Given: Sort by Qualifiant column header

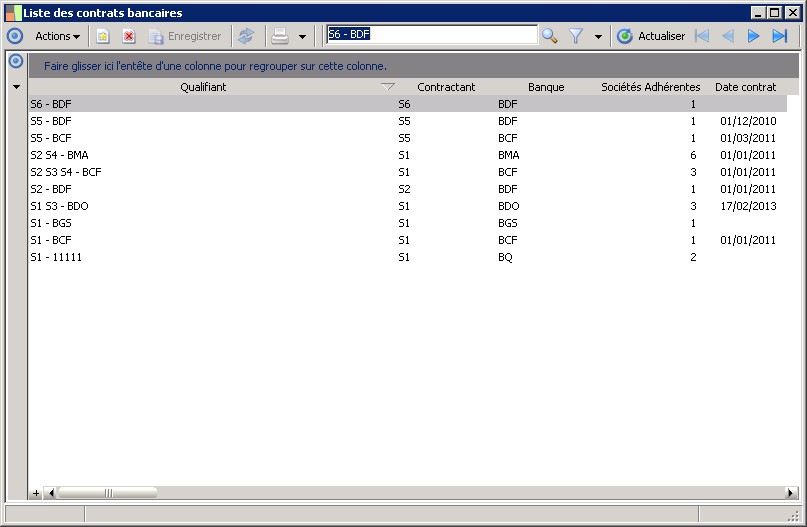Looking at the screenshot, I should click(x=203, y=87).
